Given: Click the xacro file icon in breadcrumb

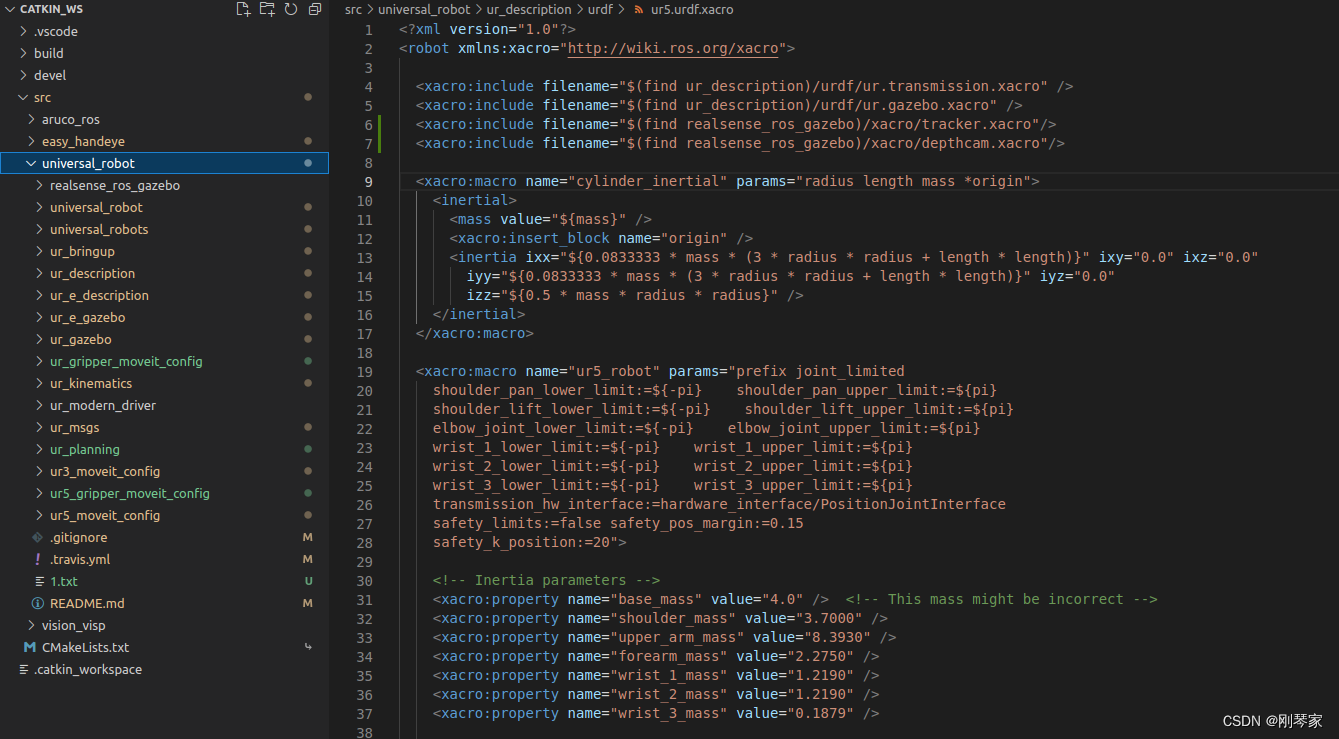Looking at the screenshot, I should click(x=639, y=9).
